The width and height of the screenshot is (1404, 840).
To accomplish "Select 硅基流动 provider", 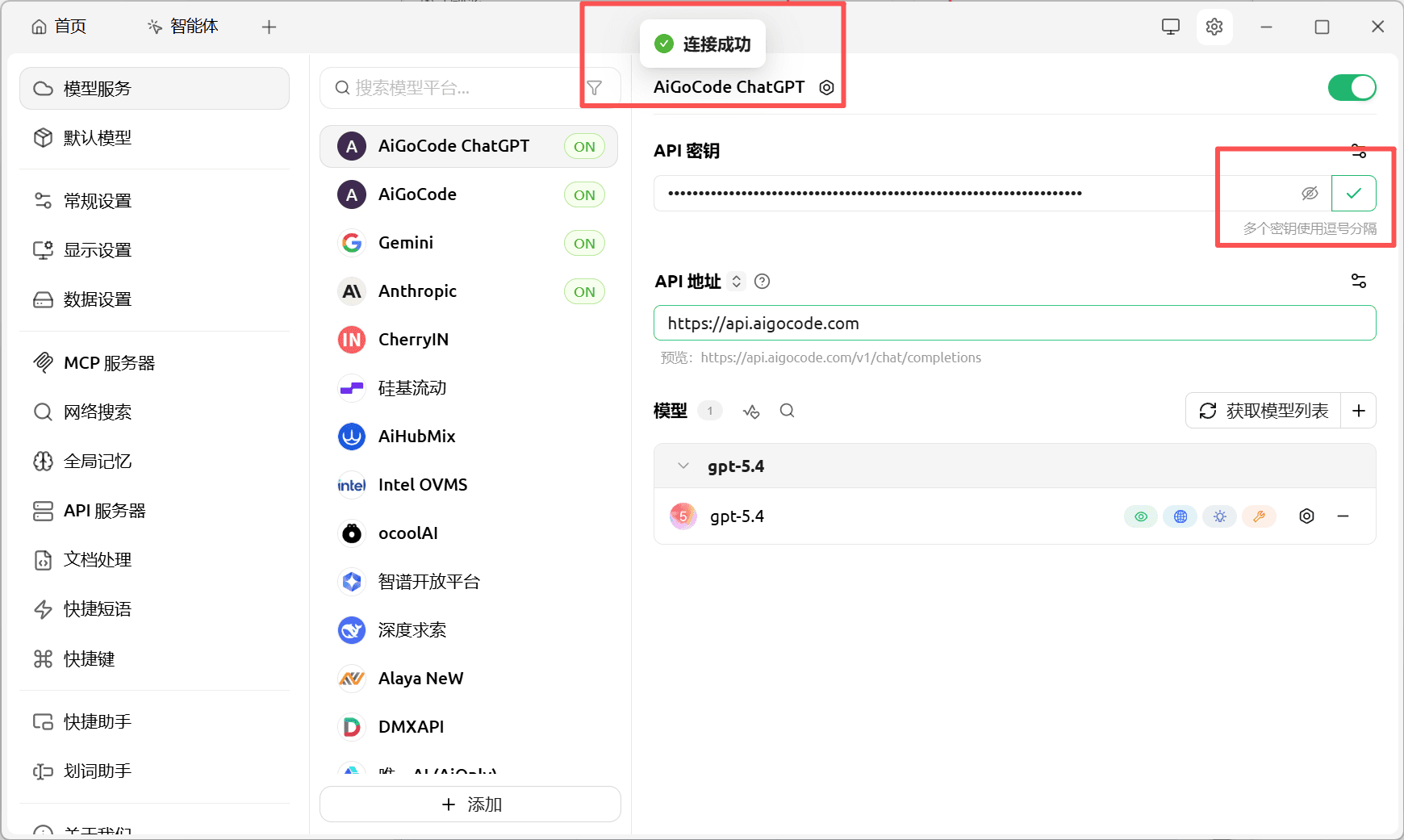I will coord(469,388).
